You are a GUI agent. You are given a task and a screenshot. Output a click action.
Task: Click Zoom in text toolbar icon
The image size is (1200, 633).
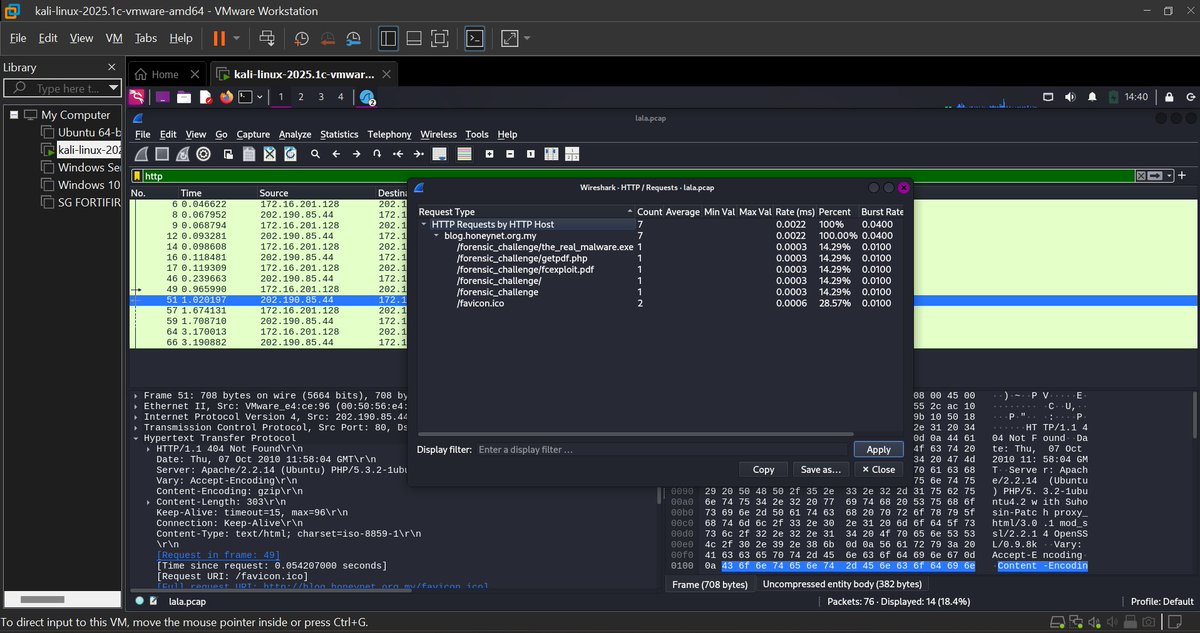(489, 154)
